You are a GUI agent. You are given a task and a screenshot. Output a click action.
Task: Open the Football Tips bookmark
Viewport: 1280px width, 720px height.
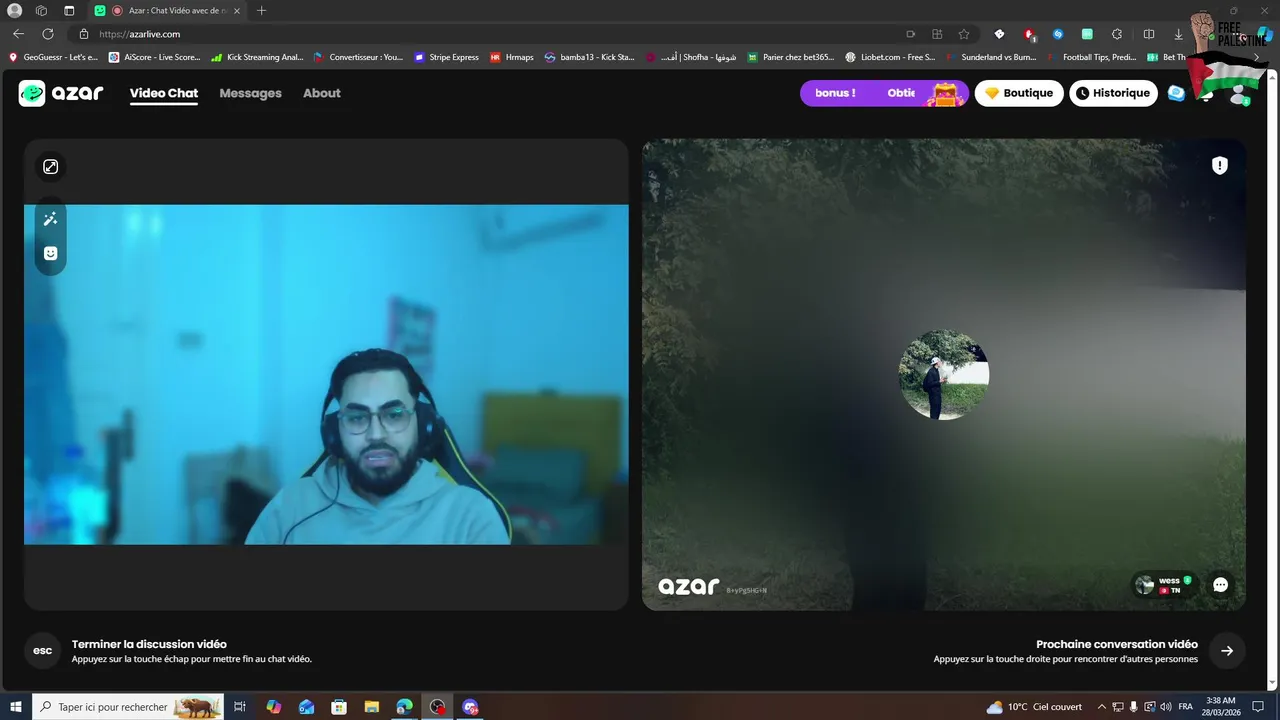click(1091, 57)
